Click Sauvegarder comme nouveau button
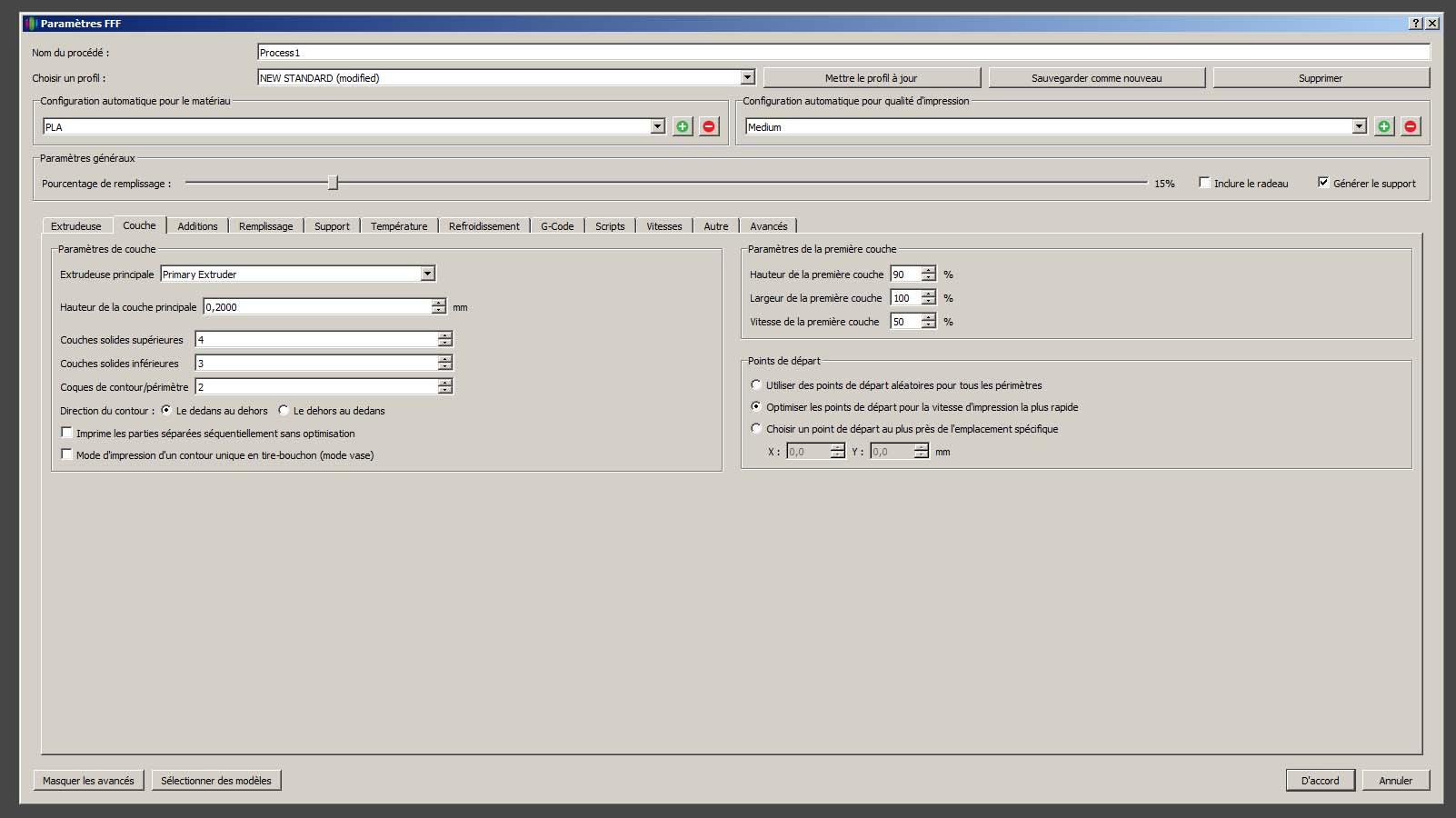The width and height of the screenshot is (1456, 818). [1096, 78]
